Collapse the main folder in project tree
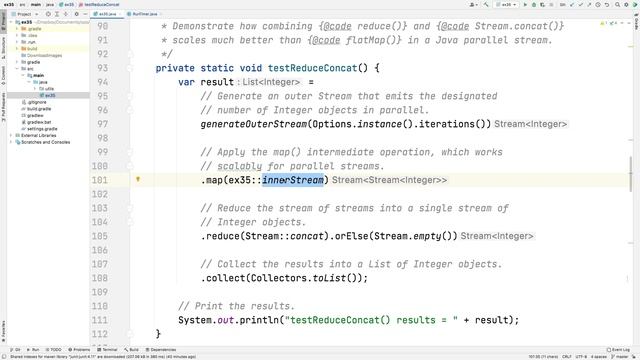 23,75
